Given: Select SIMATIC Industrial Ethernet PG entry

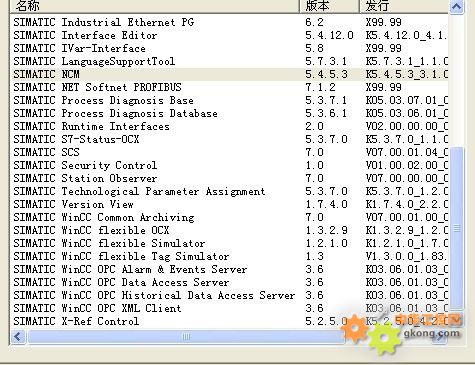Looking at the screenshot, I should tap(229, 22).
